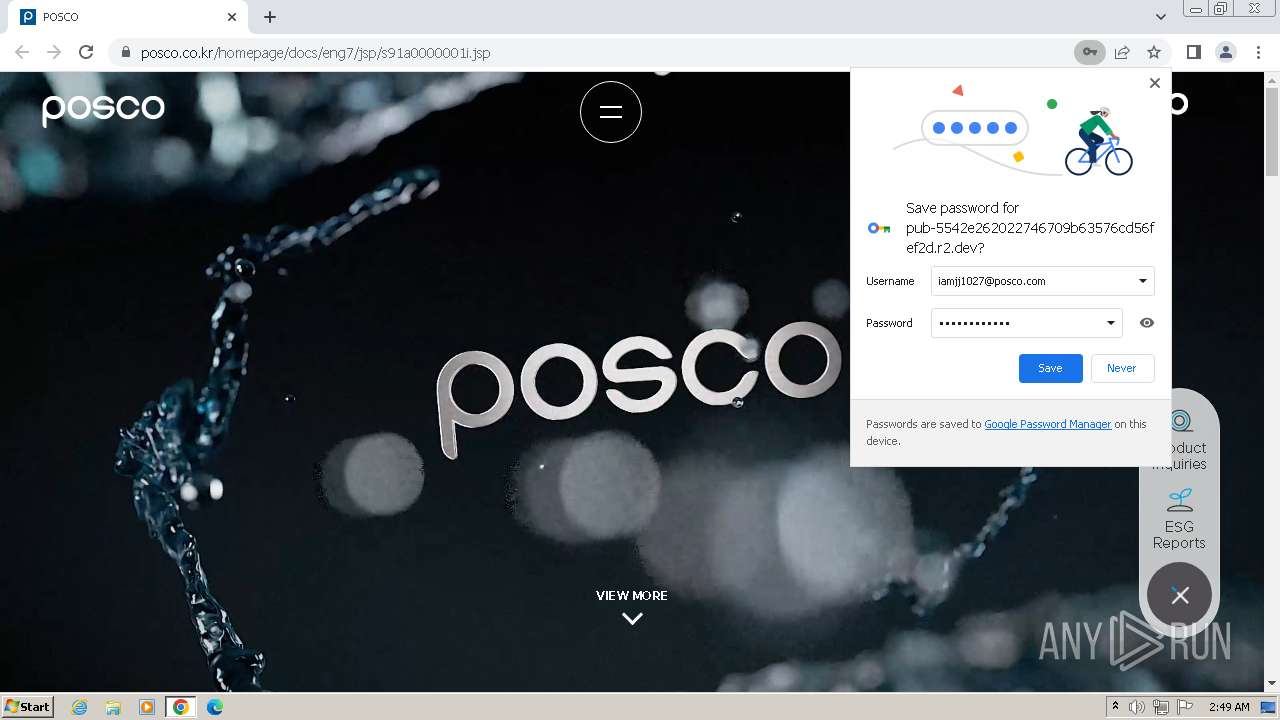Open File Explorer from taskbar
This screenshot has height=720, width=1280.
[x=113, y=707]
